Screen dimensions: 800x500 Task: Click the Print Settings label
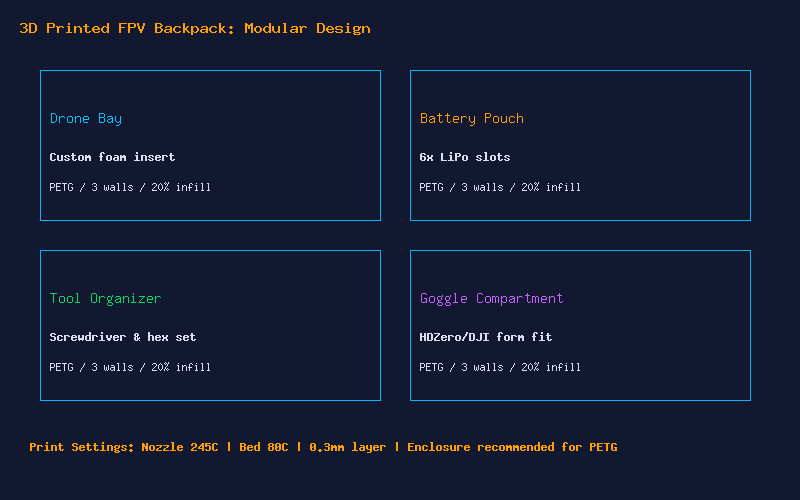point(82,447)
